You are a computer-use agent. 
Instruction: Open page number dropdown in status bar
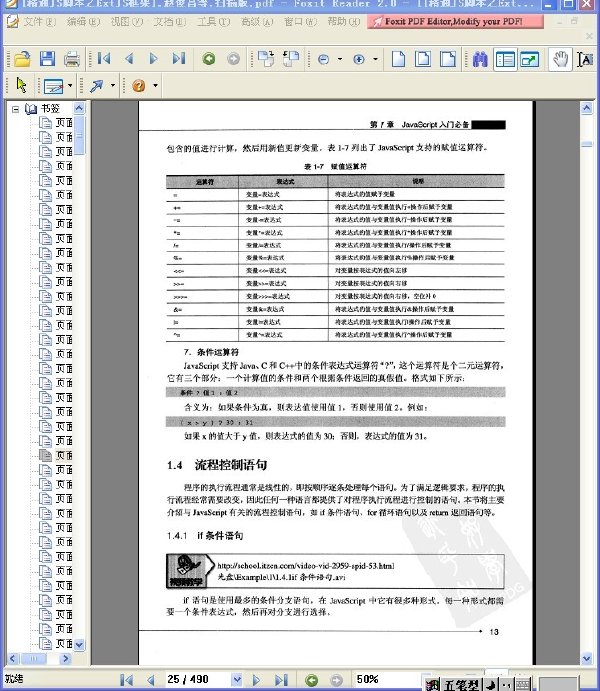(237, 679)
